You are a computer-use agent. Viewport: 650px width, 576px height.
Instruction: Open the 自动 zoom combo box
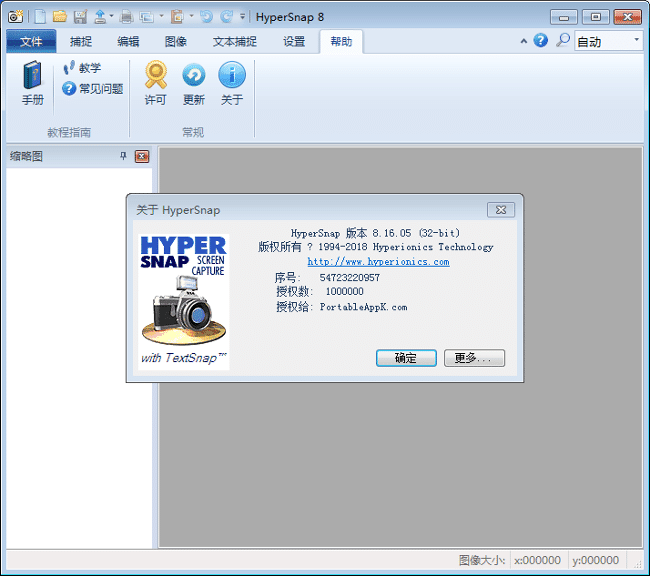(x=608, y=41)
